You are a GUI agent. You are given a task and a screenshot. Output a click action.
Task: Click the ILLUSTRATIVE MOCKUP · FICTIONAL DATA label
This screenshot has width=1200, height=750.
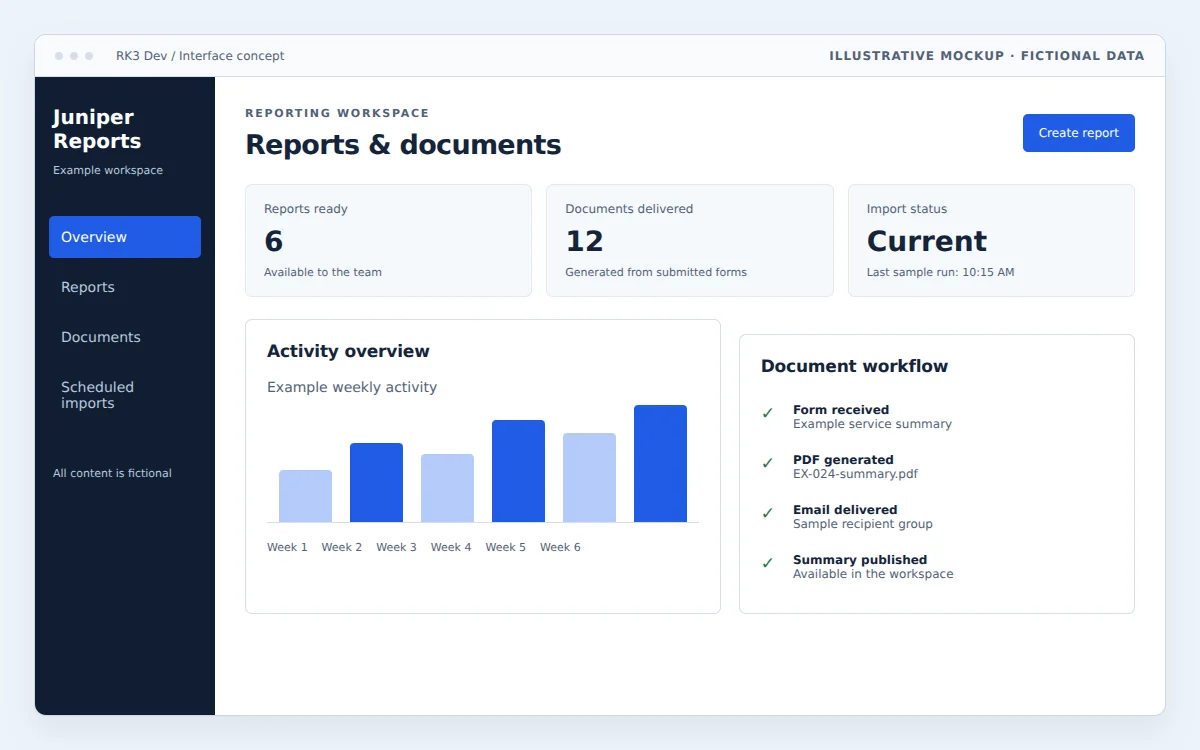(987, 56)
